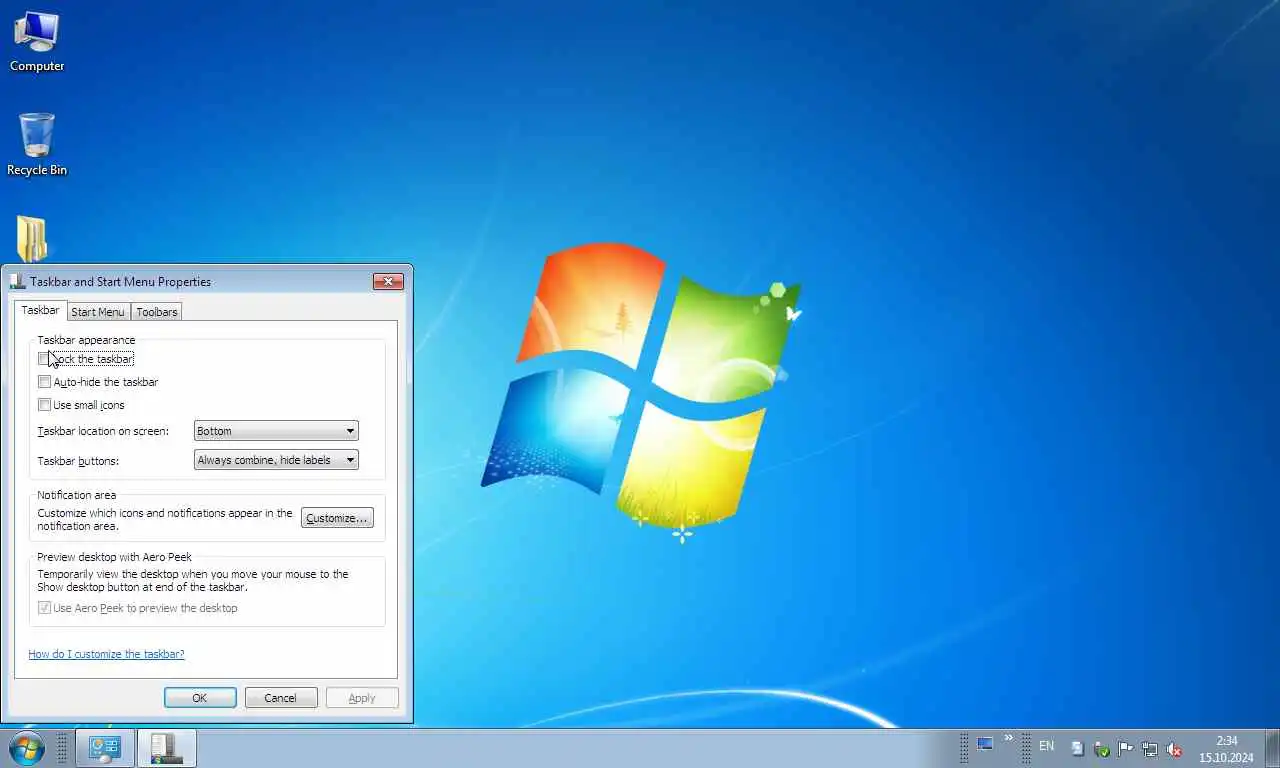Click the Apply button
Screen dimensions: 1280x768
pos(362,698)
